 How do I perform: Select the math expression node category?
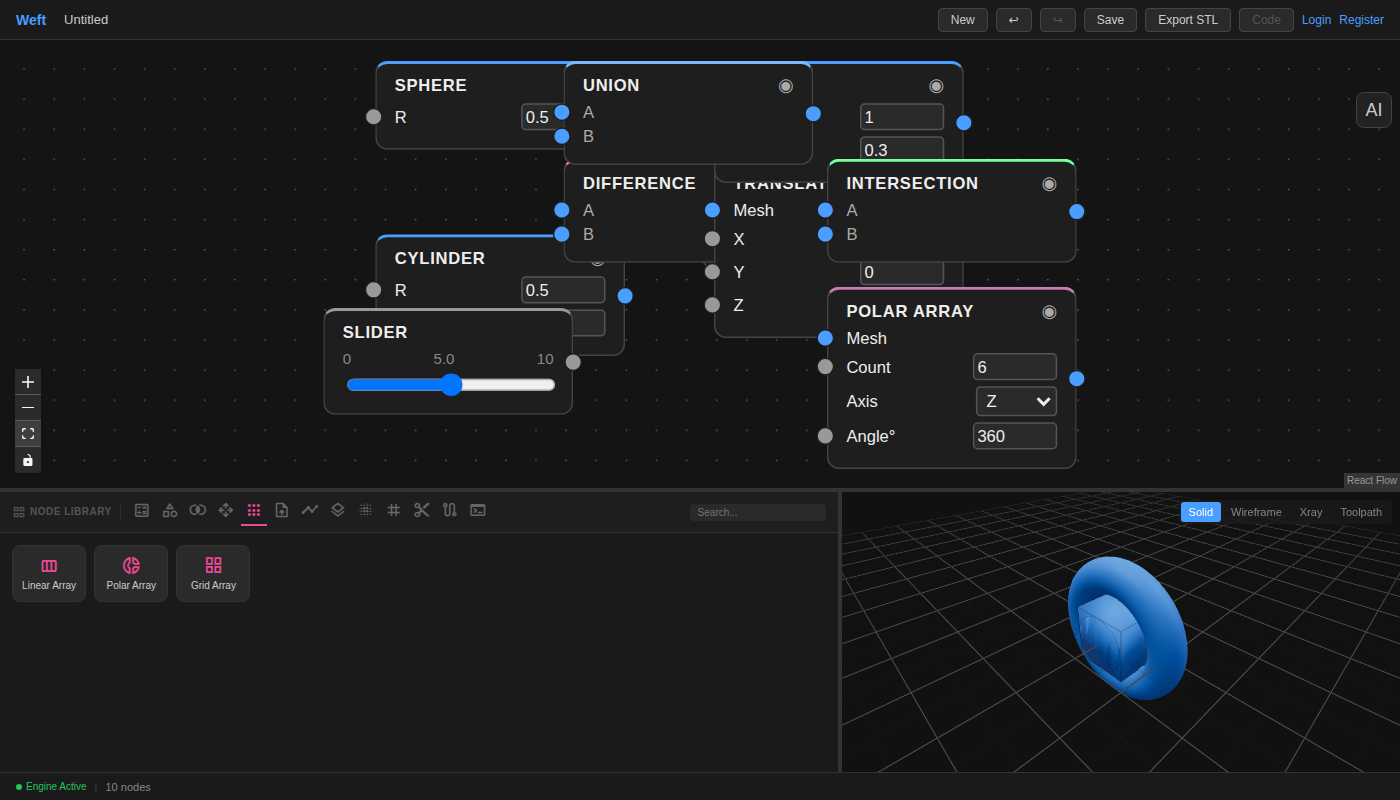pos(142,510)
